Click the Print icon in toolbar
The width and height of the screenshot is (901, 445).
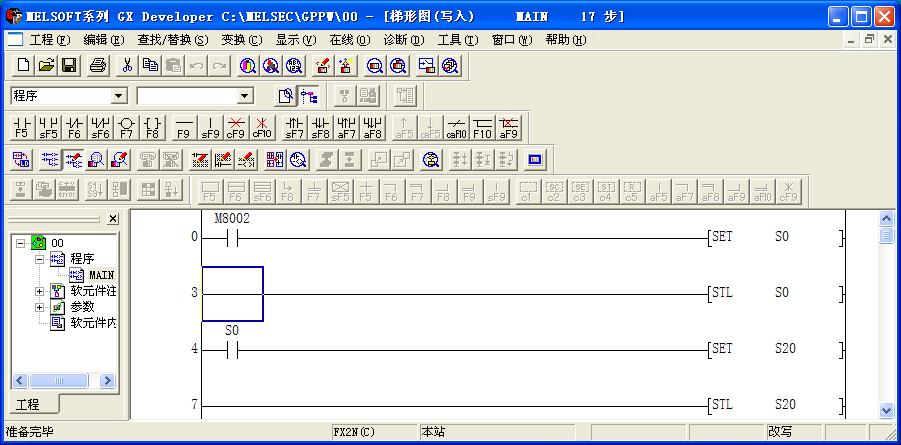click(98, 65)
